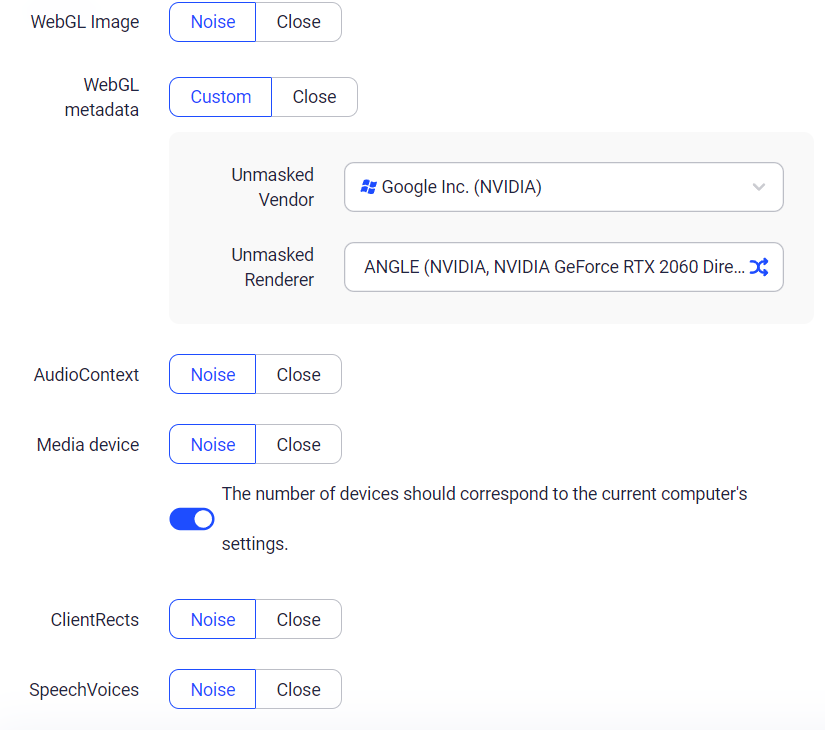This screenshot has width=825, height=730.
Task: Click Close for ClientRects
Action: [298, 619]
